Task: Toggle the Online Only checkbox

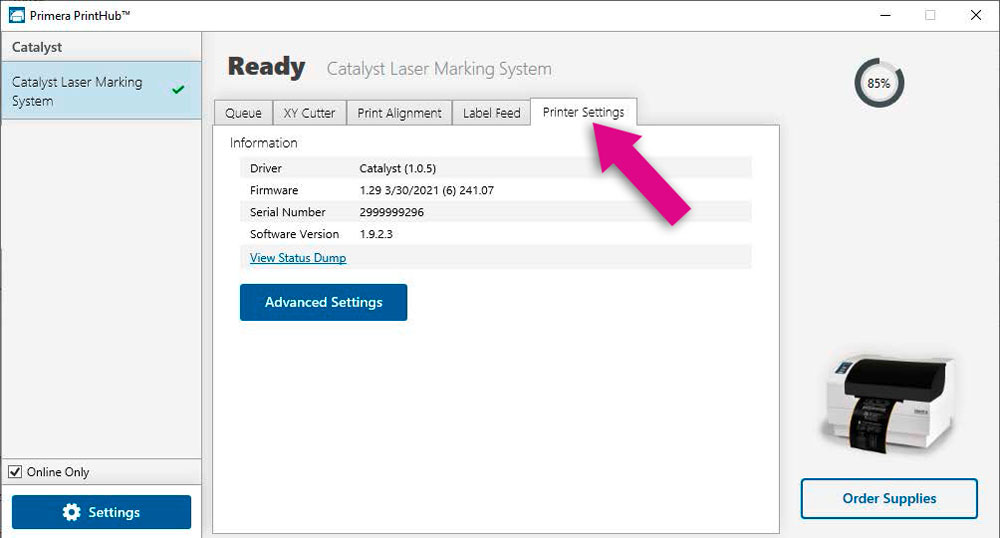Action: (15, 472)
